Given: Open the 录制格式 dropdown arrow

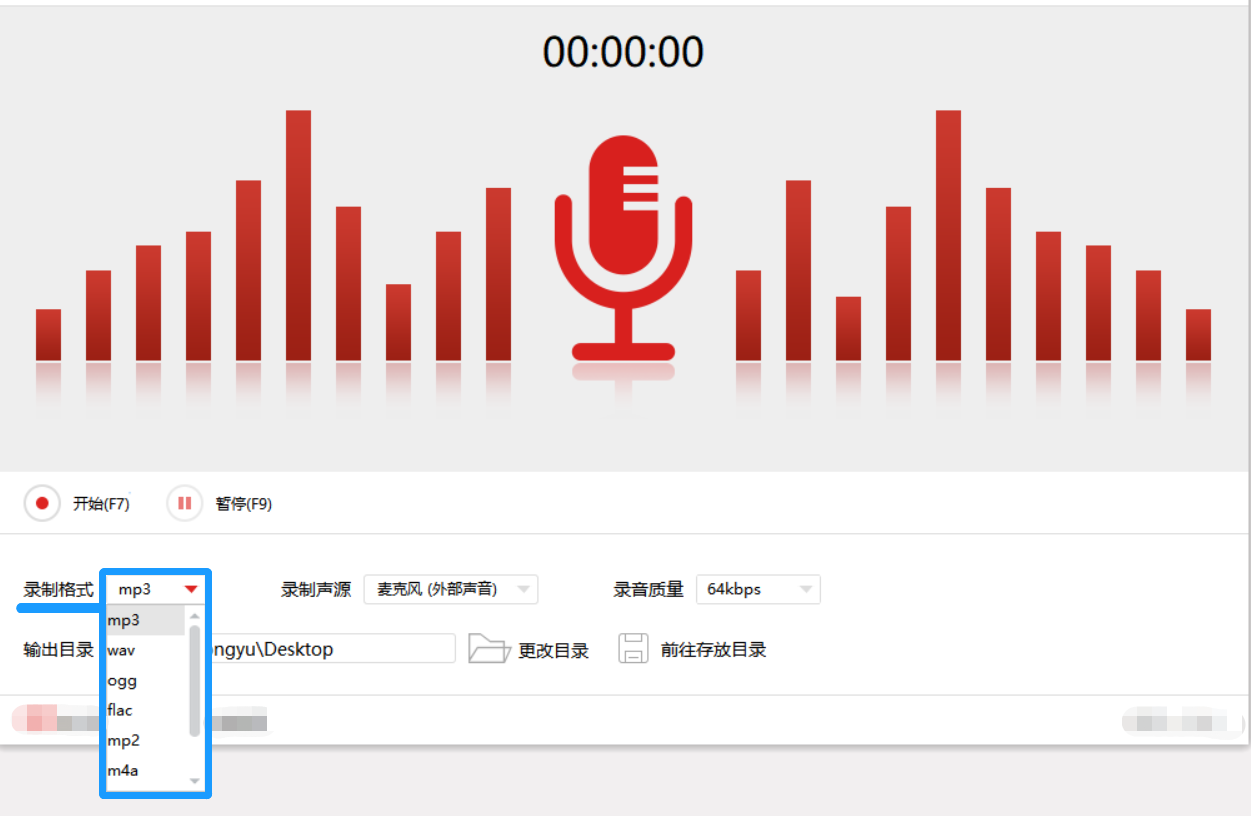Looking at the screenshot, I should [x=190, y=589].
